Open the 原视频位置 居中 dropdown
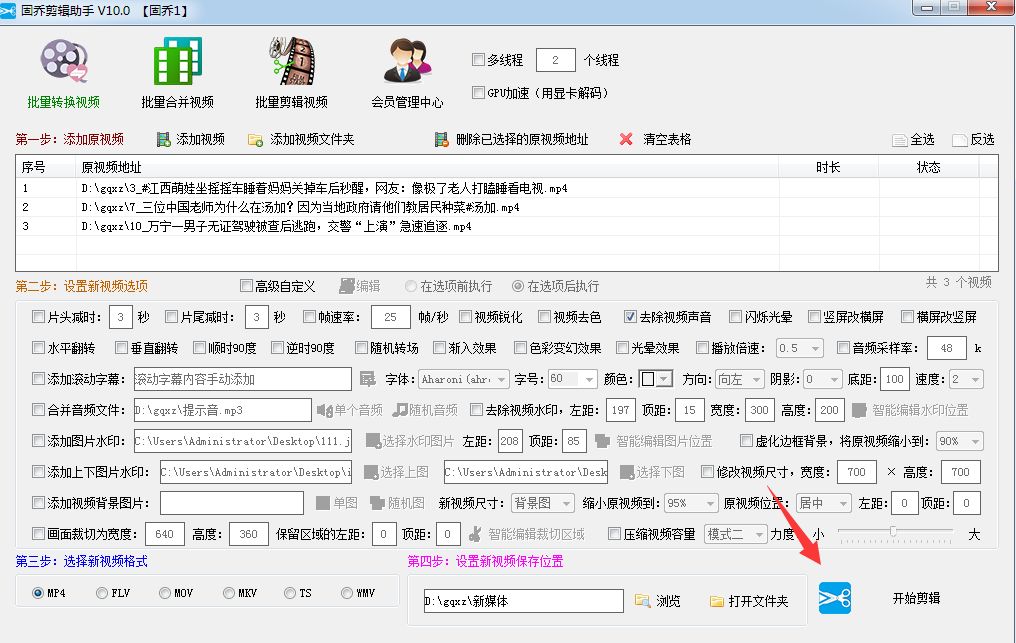The width and height of the screenshot is (1016, 643). tap(824, 503)
